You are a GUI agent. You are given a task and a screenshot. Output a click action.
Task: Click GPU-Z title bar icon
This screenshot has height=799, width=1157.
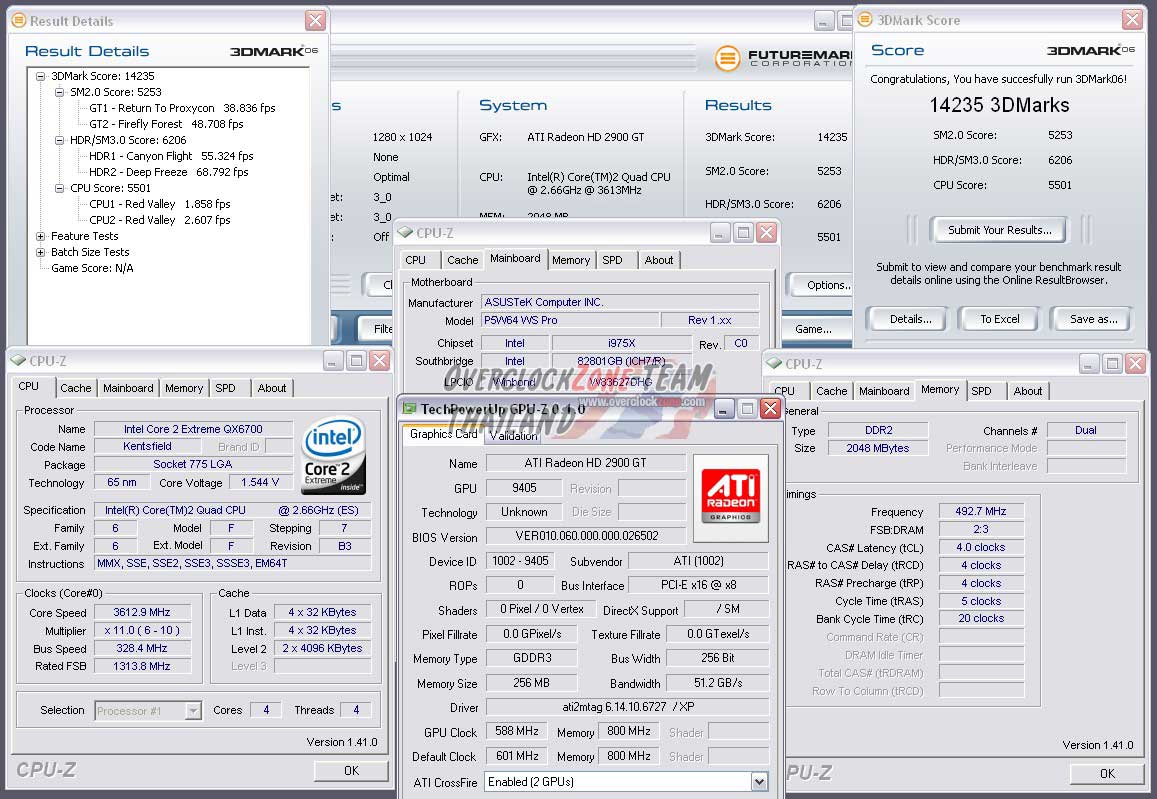pyautogui.click(x=409, y=409)
